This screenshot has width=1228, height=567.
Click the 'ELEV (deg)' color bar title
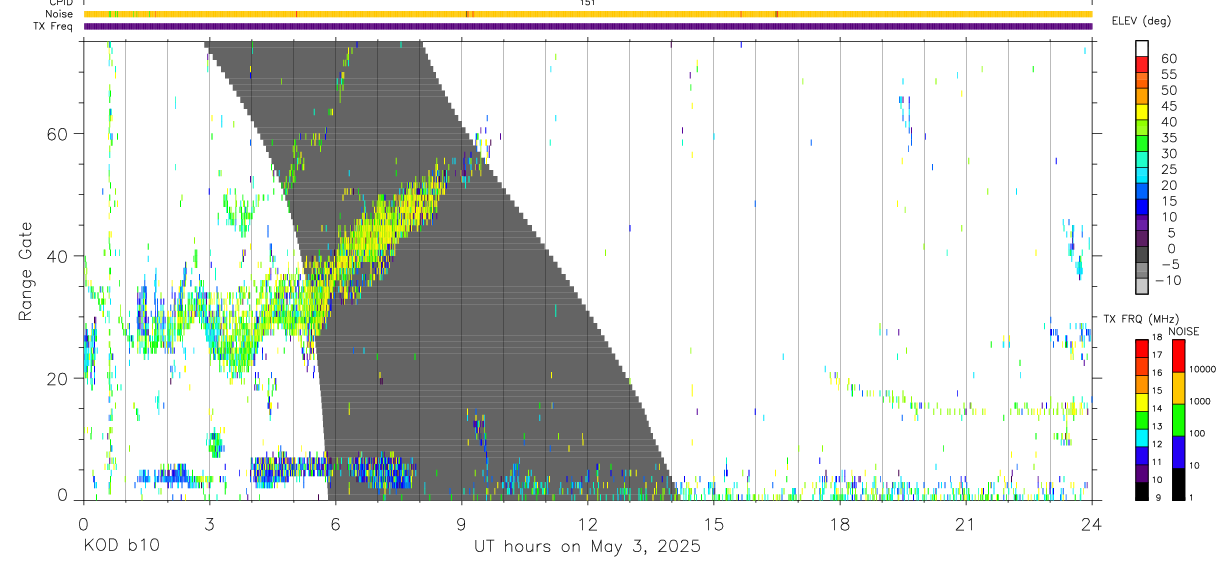(x=1141, y=21)
